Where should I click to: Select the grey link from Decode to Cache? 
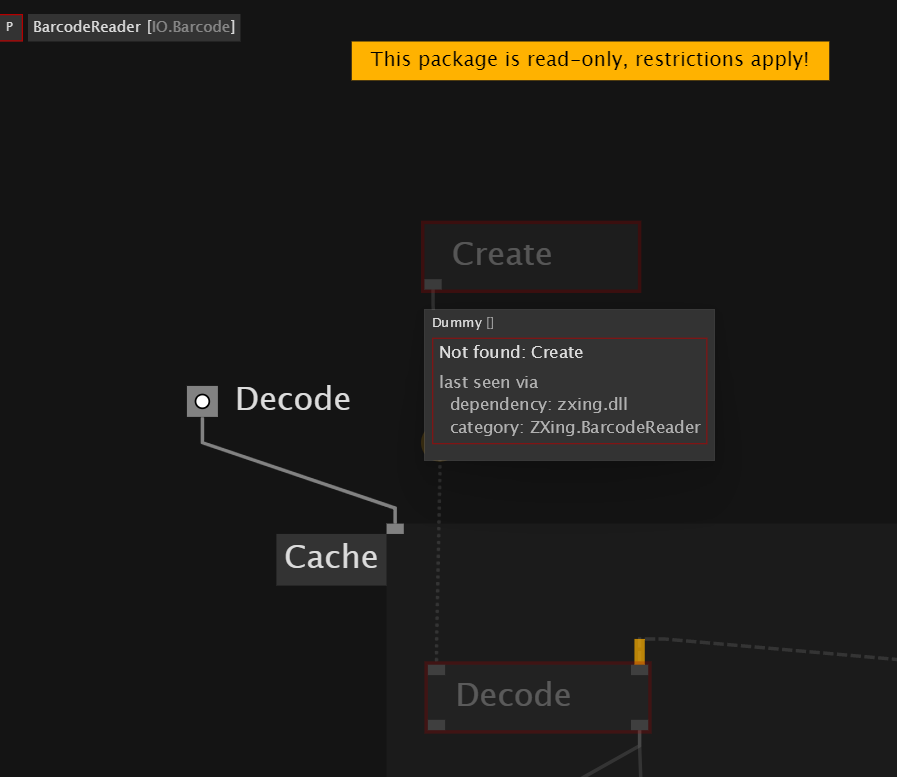pos(297,475)
